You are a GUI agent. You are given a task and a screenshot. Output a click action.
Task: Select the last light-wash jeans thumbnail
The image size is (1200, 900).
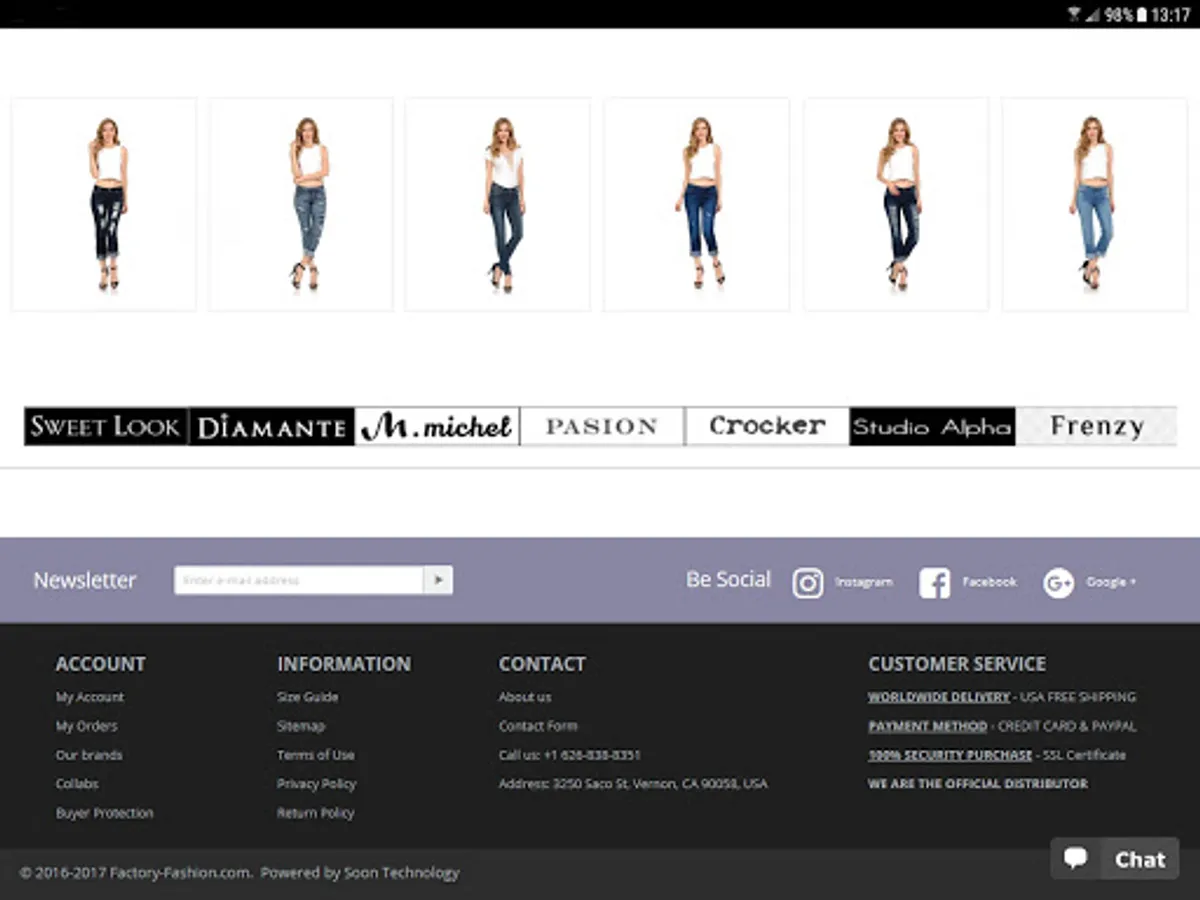pyautogui.click(x=1094, y=203)
